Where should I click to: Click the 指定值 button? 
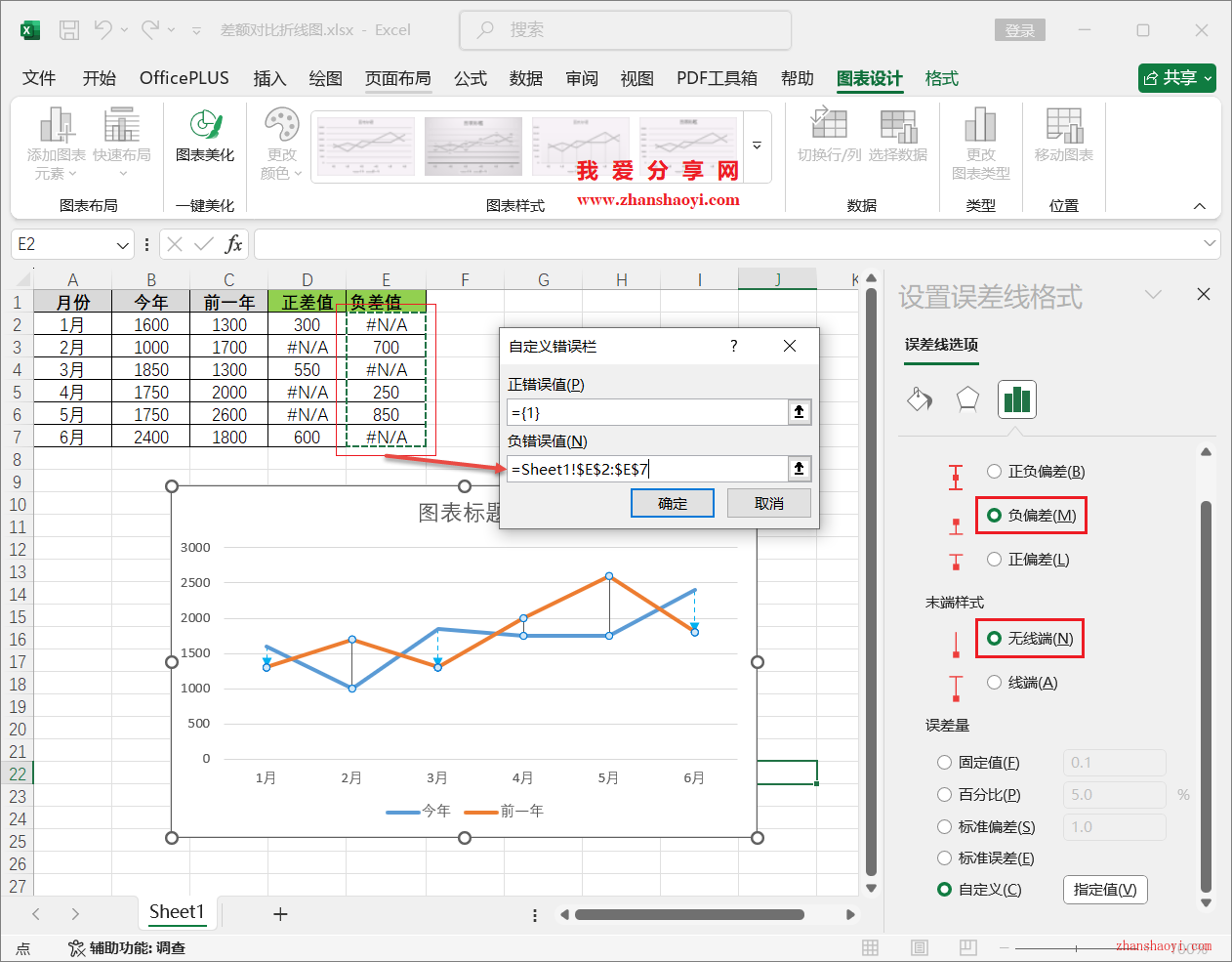(x=1104, y=890)
